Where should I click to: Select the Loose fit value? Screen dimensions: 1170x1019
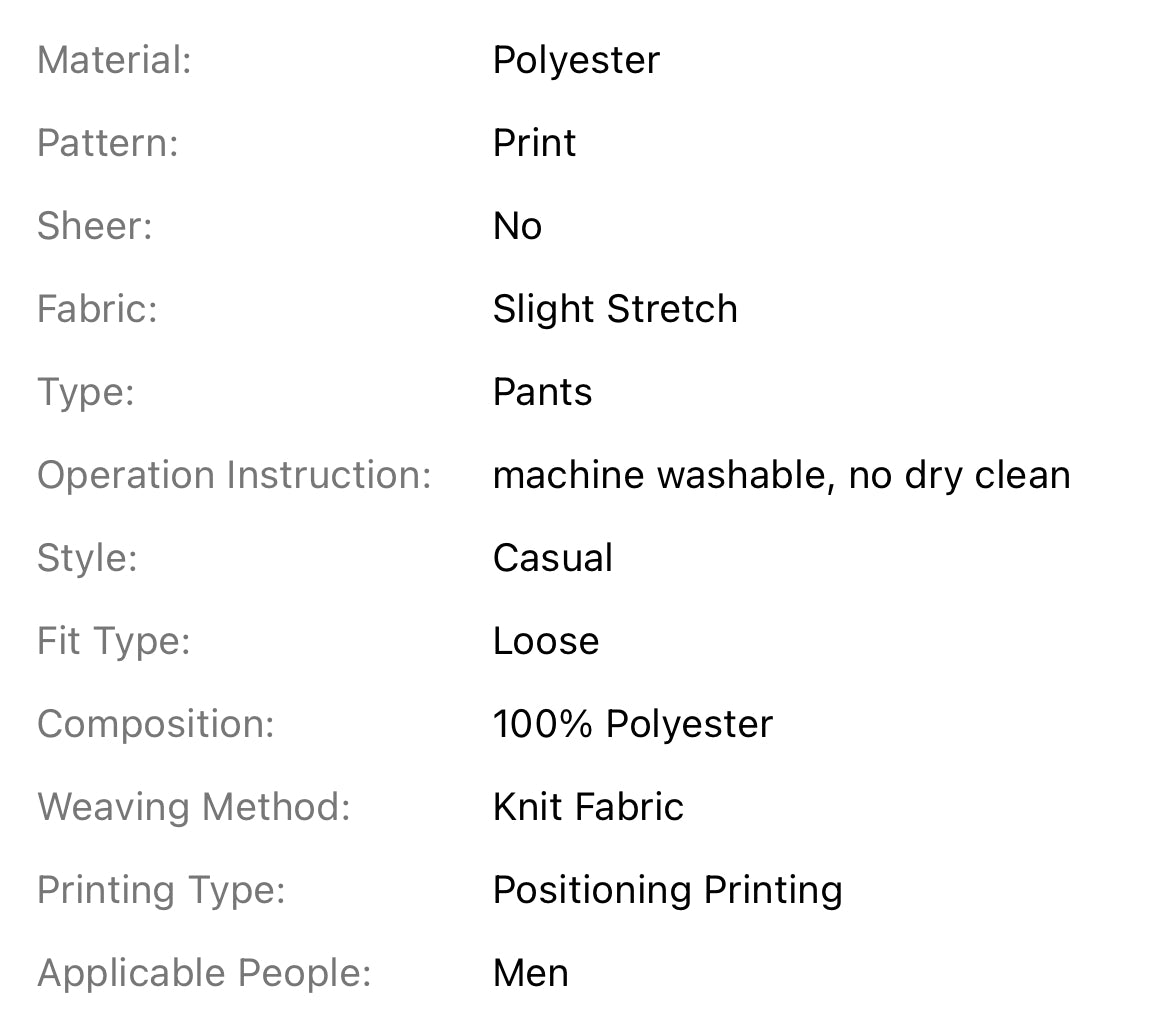(x=546, y=641)
